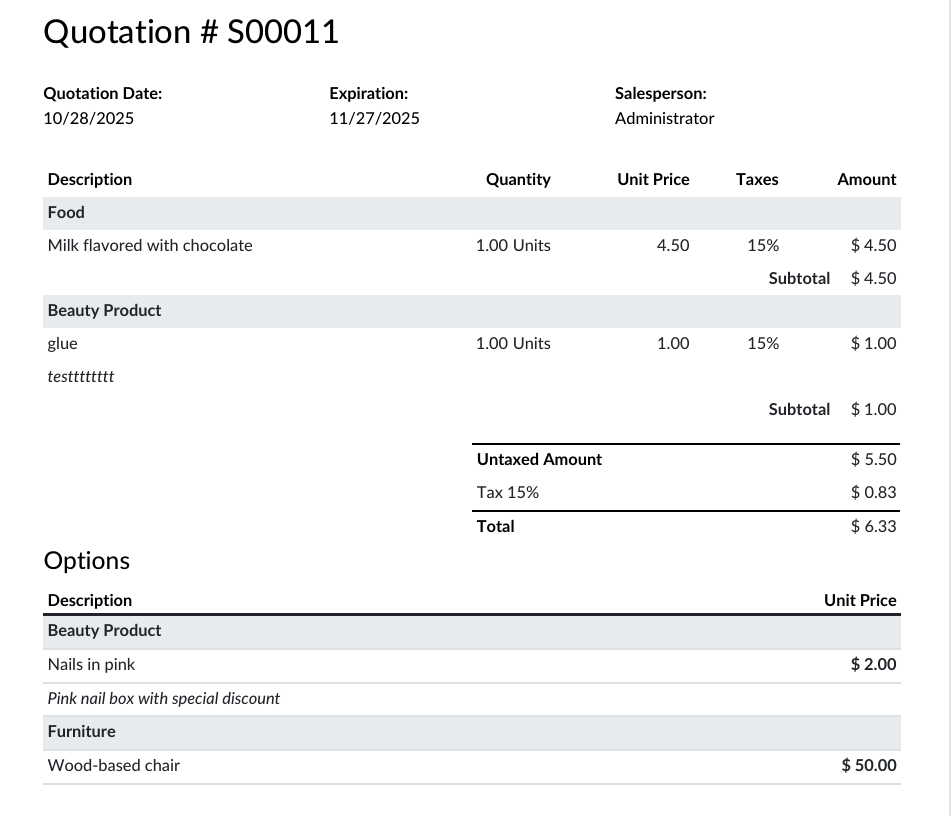Select the quotation date 10/28/2025
The height and width of the screenshot is (816, 951).
tap(88, 118)
